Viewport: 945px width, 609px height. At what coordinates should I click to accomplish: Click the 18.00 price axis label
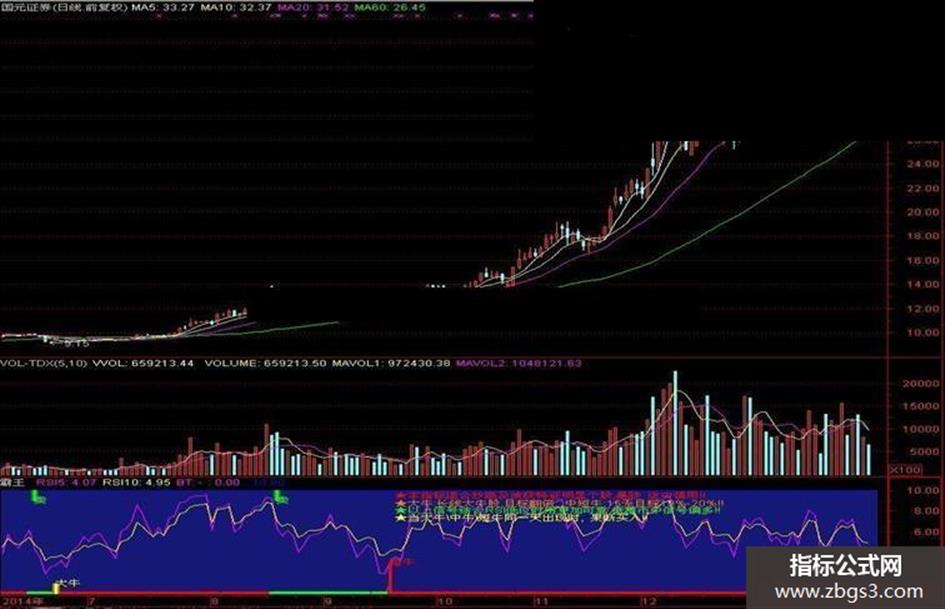pos(921,236)
